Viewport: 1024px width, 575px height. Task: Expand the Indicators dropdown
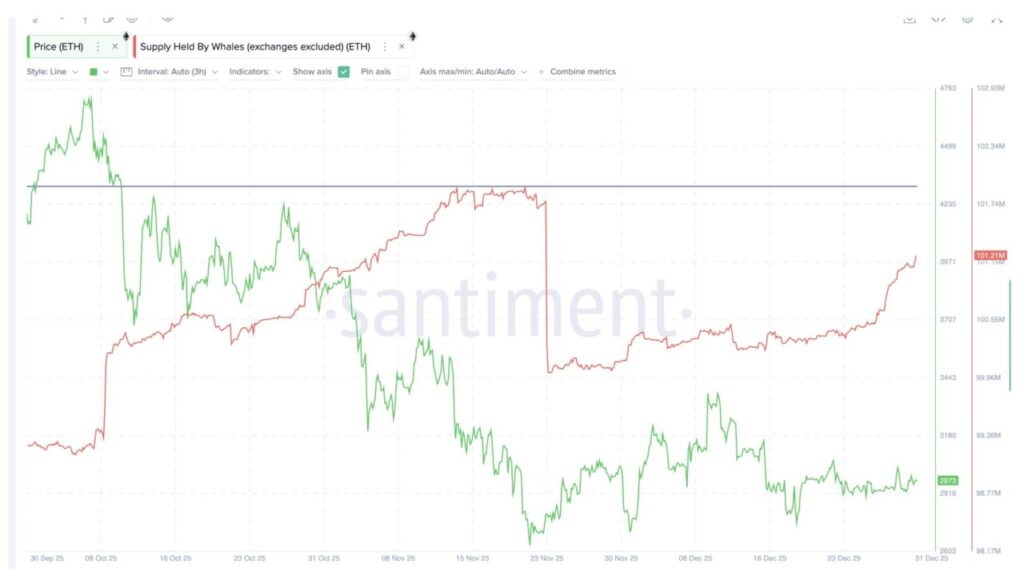coord(255,72)
